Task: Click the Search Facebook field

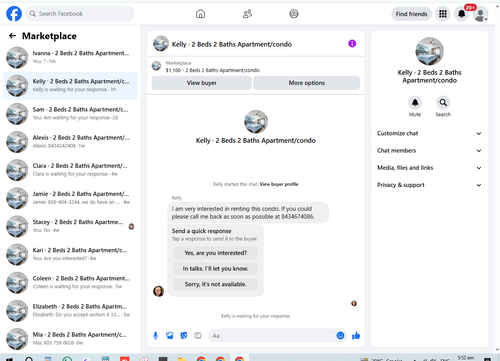Action: [80, 14]
